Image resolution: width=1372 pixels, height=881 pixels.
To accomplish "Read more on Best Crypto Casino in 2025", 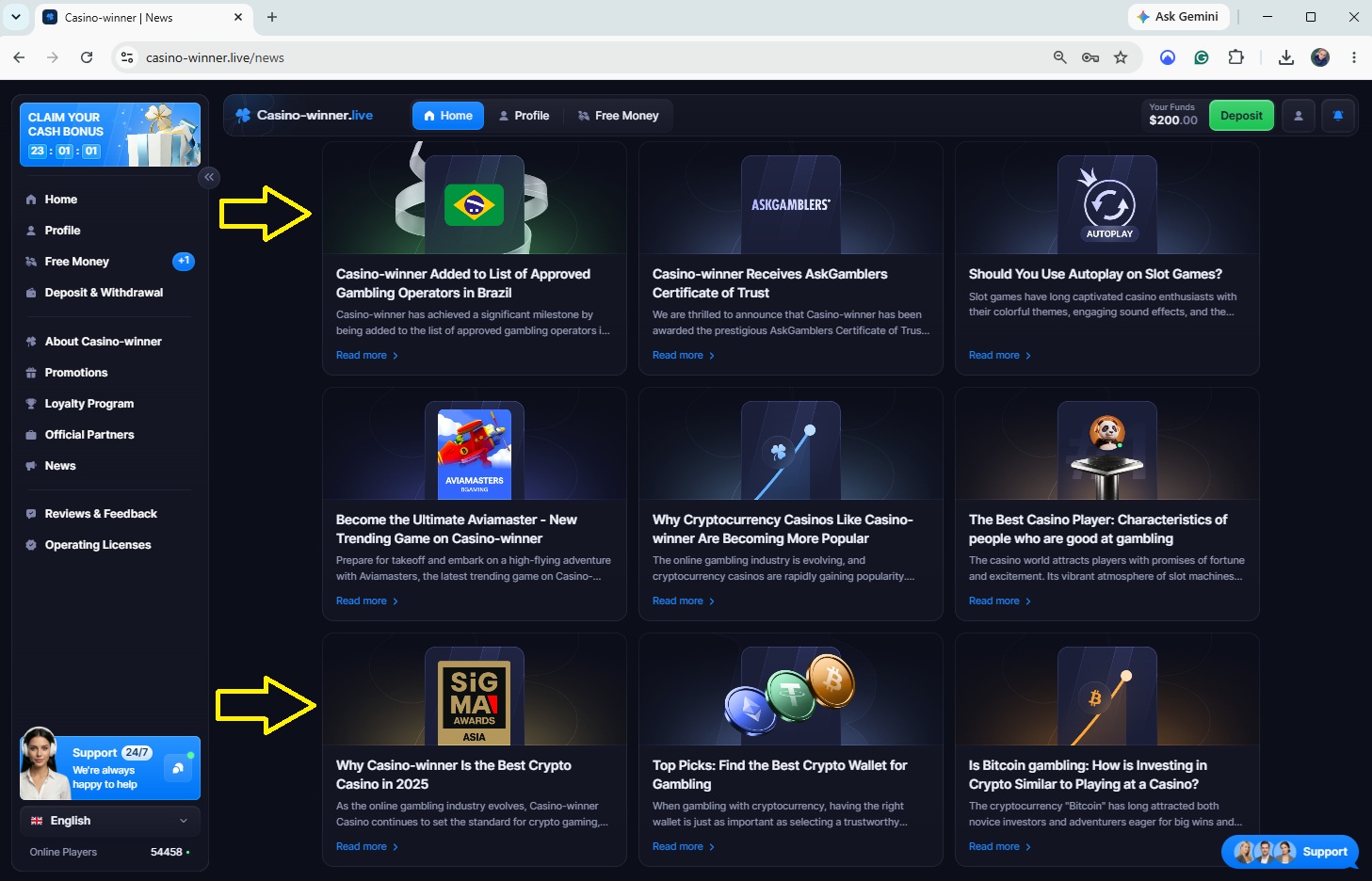I will 367,847.
